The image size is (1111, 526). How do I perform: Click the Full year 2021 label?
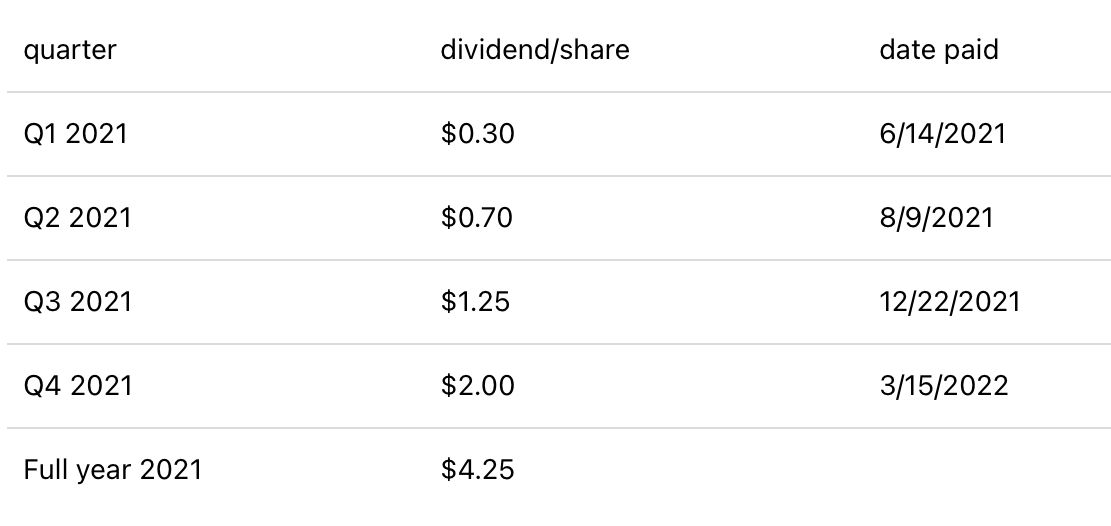113,470
